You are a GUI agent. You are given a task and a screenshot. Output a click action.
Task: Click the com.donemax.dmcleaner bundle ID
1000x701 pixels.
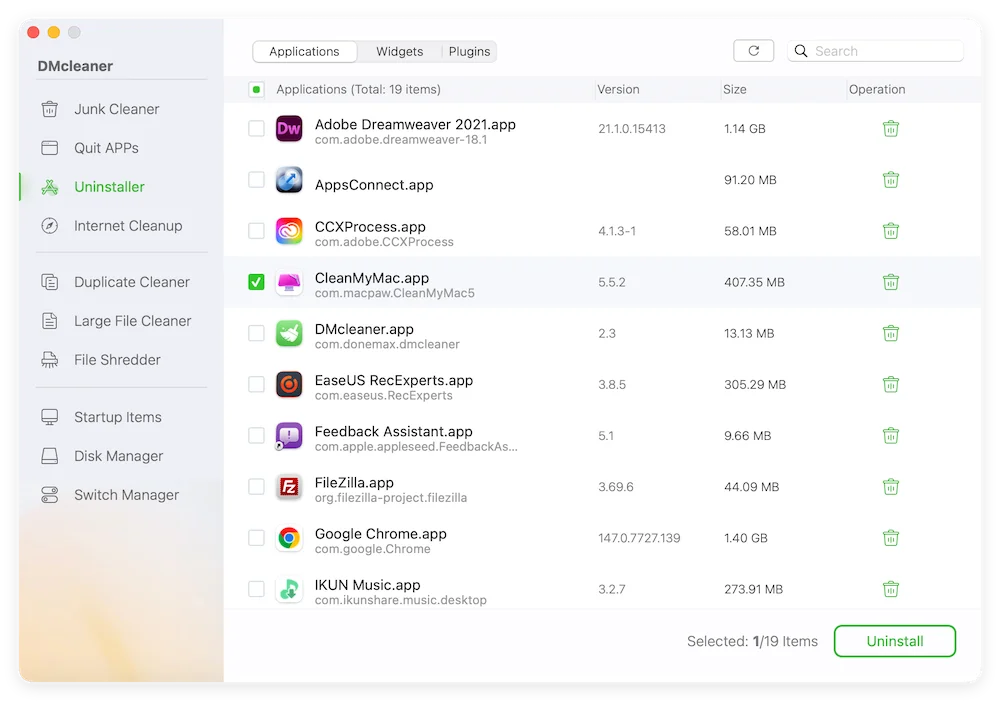pos(387,344)
